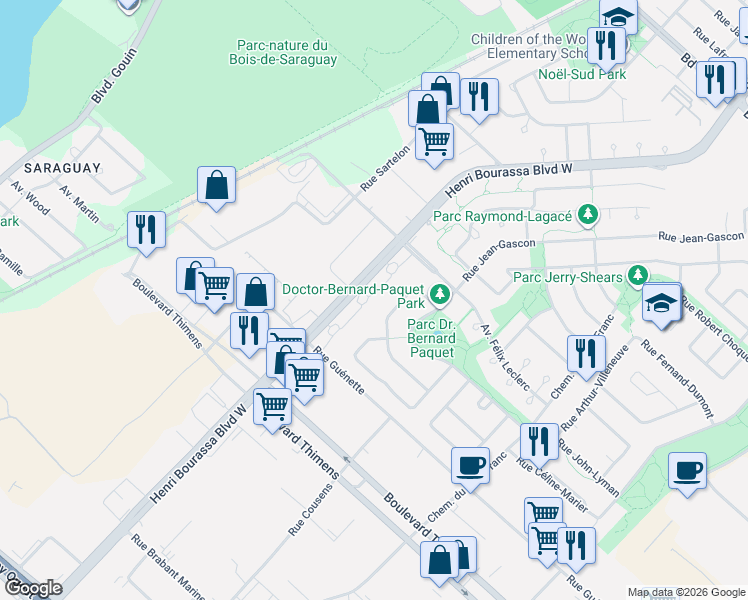
Task: Click the coffee cup marker at far right
Action: pyautogui.click(x=687, y=472)
